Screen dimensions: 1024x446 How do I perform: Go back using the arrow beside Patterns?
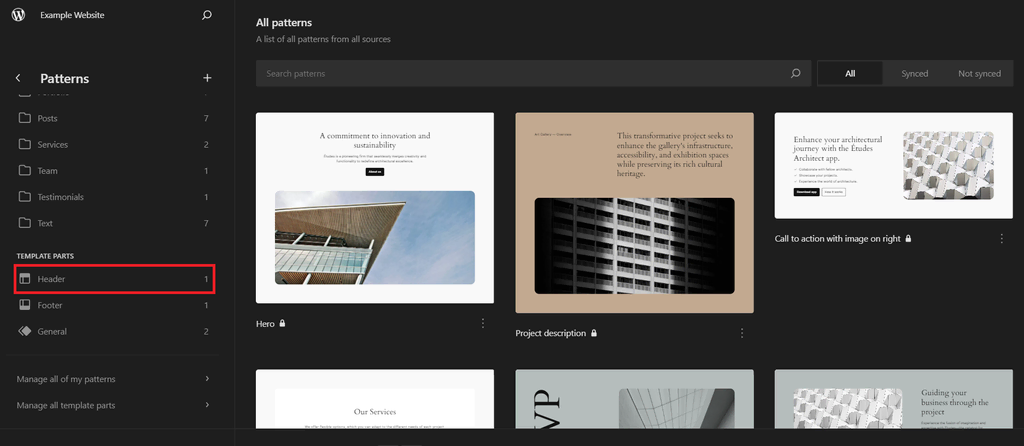(x=18, y=78)
